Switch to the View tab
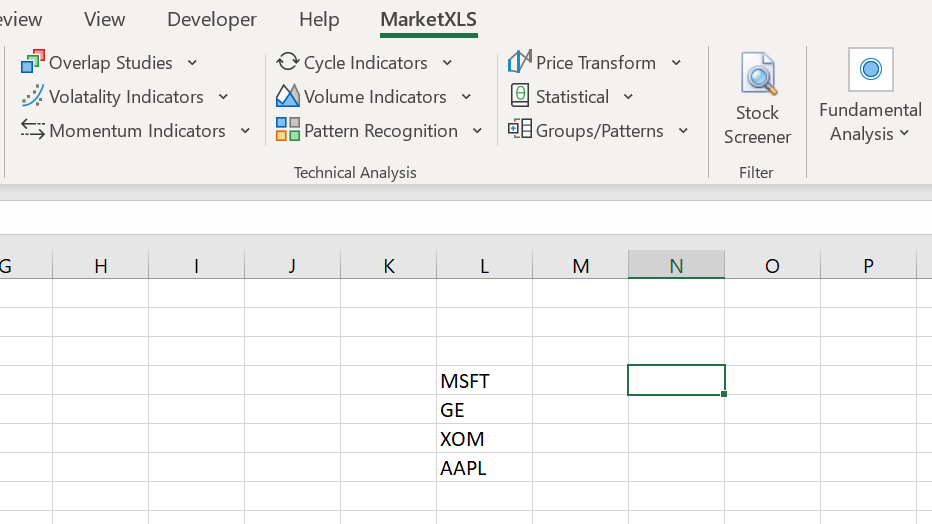932x524 pixels. pos(105,19)
